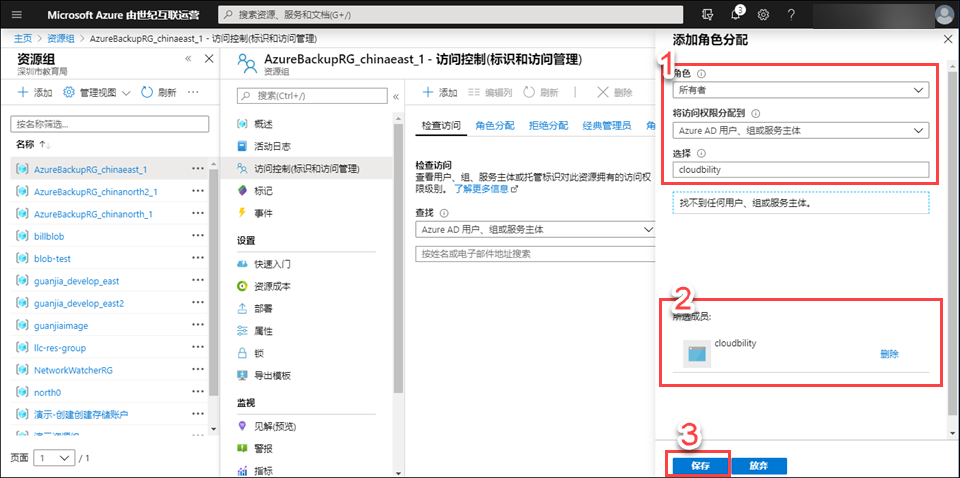Click the 保存 button
Viewport: 960px width, 478px height.
click(697, 466)
